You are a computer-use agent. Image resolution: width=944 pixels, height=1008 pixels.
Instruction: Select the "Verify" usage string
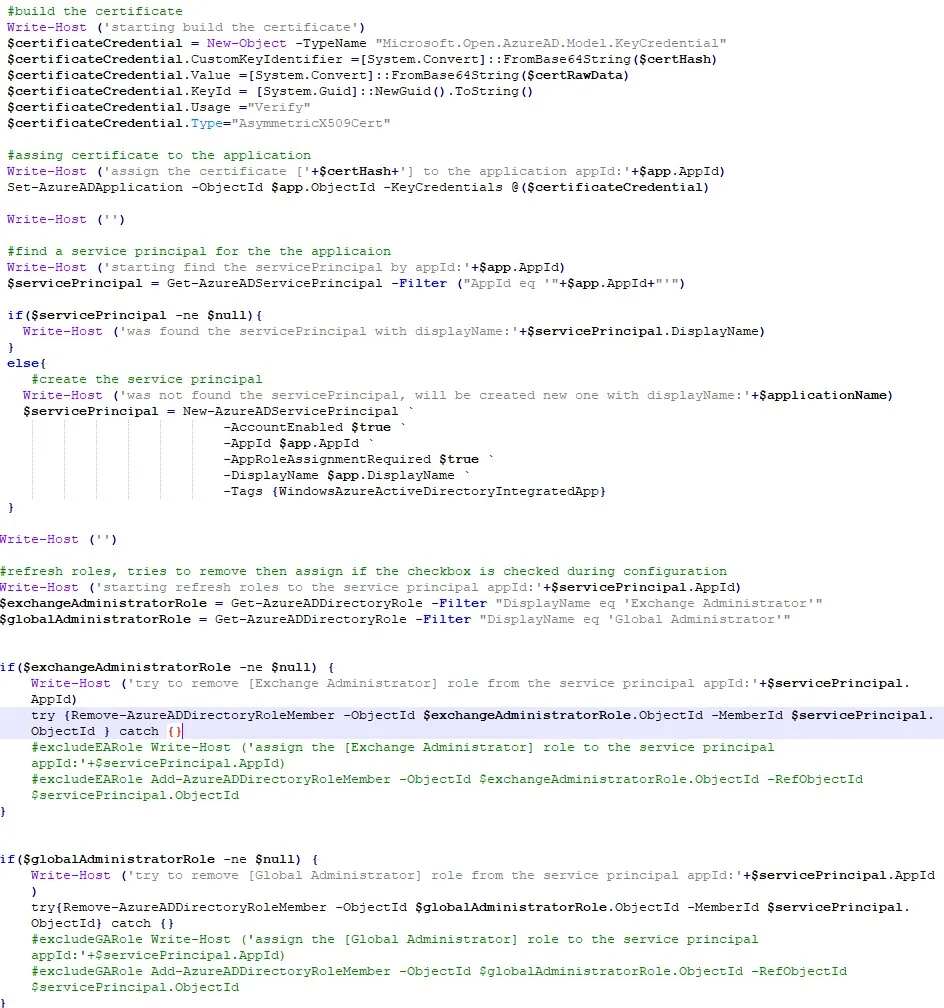pos(278,107)
